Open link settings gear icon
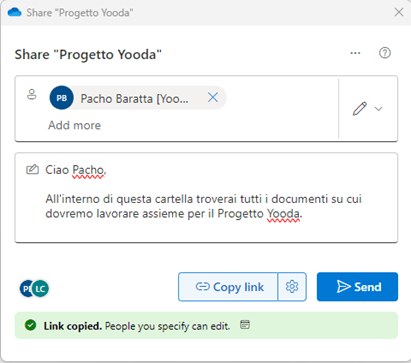The width and height of the screenshot is (411, 363). tap(292, 287)
